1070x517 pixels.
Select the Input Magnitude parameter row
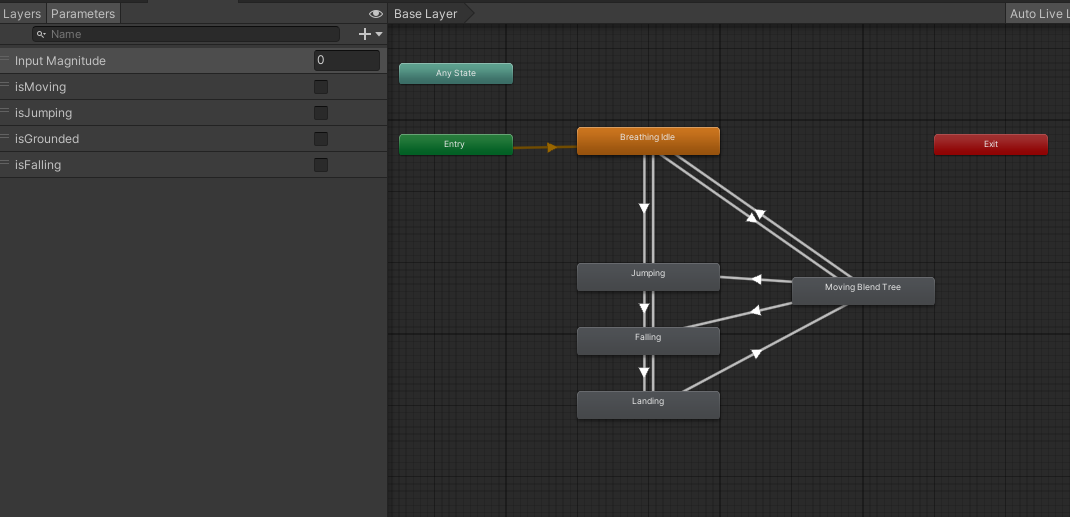pyautogui.click(x=193, y=61)
